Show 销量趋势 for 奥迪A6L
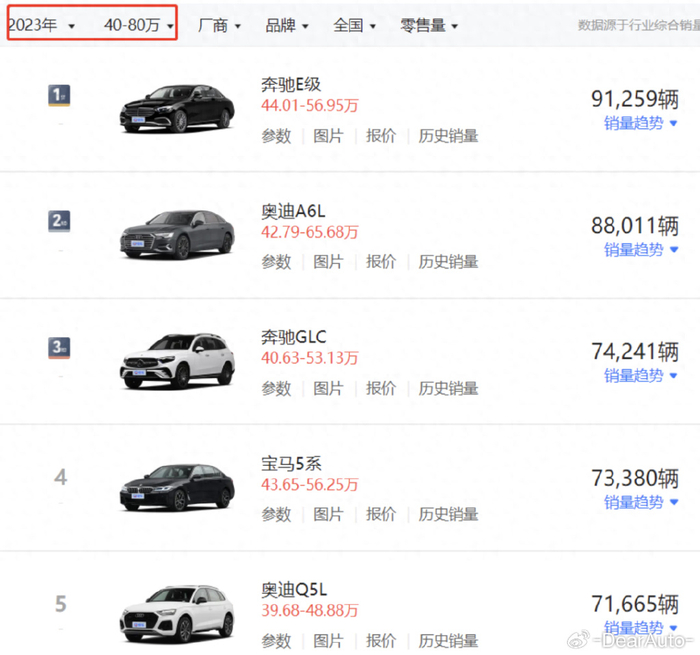Image resolution: width=700 pixels, height=655 pixels. click(x=641, y=250)
